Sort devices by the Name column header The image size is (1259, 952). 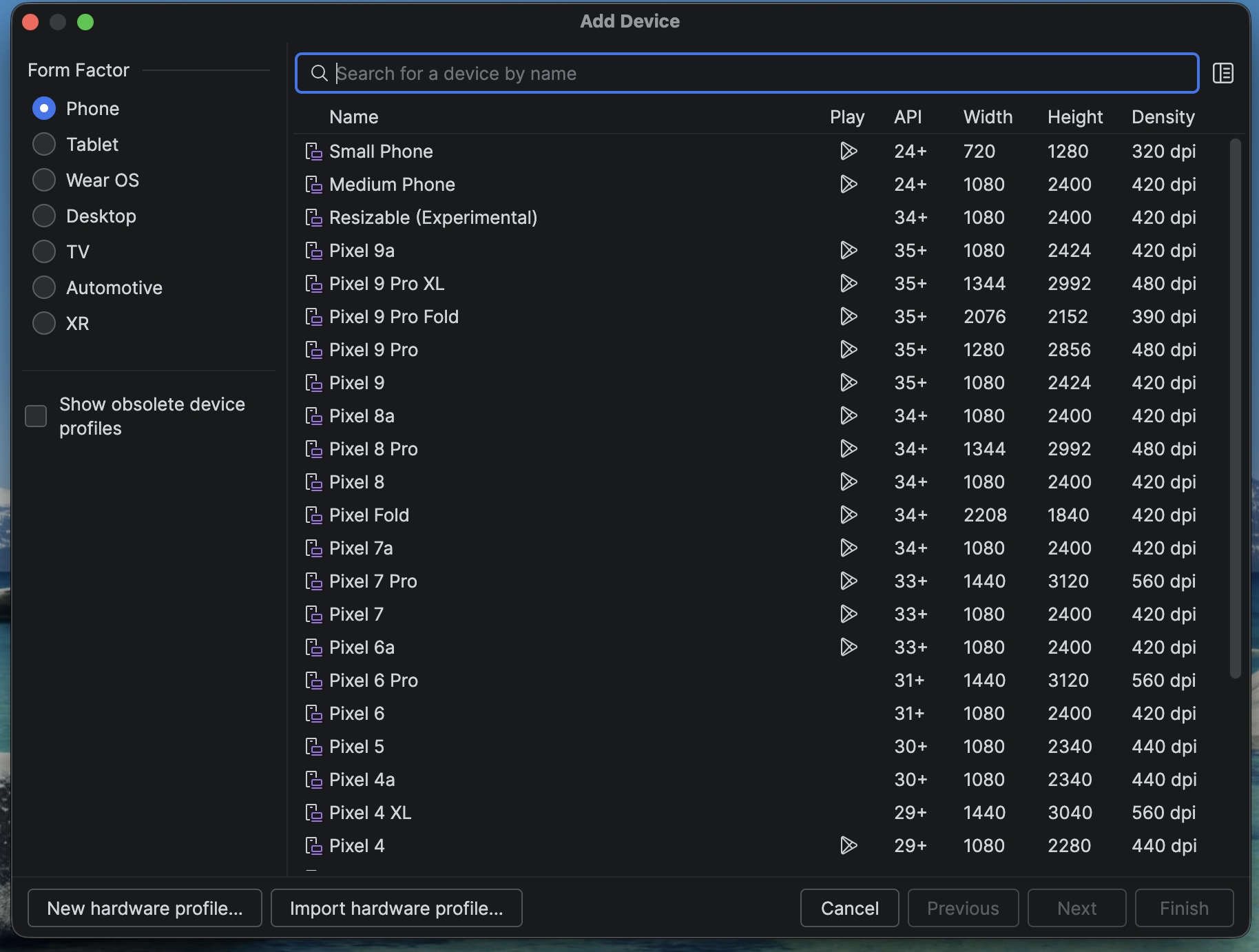[354, 117]
